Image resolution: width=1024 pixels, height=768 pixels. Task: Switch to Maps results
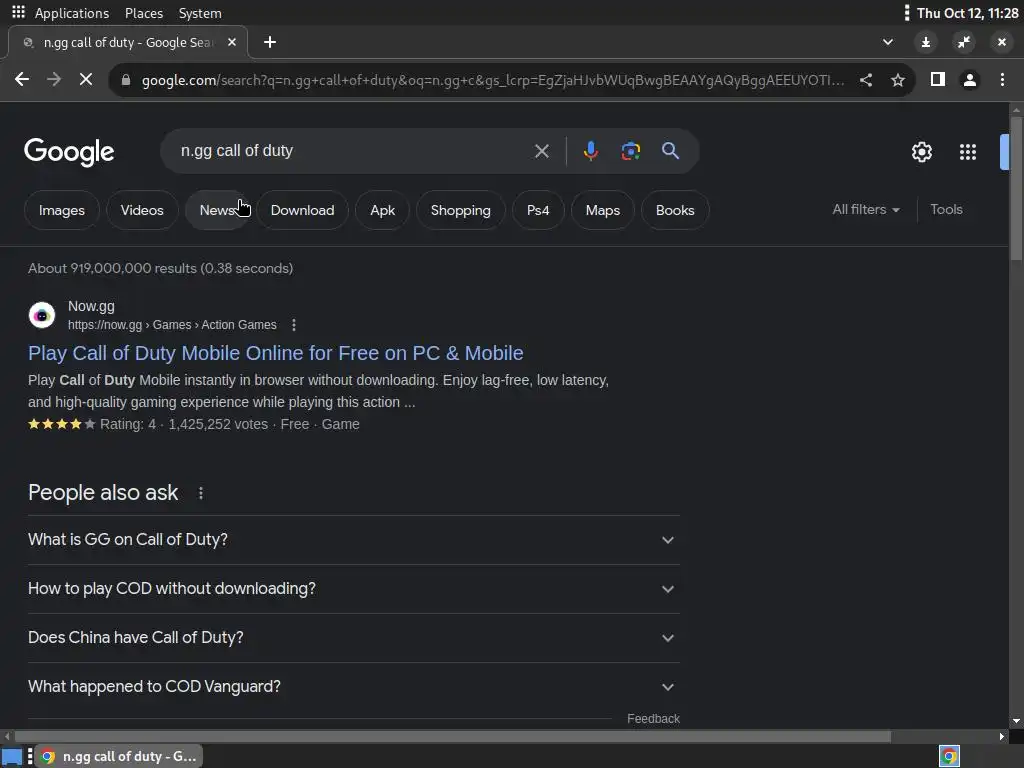coord(603,210)
